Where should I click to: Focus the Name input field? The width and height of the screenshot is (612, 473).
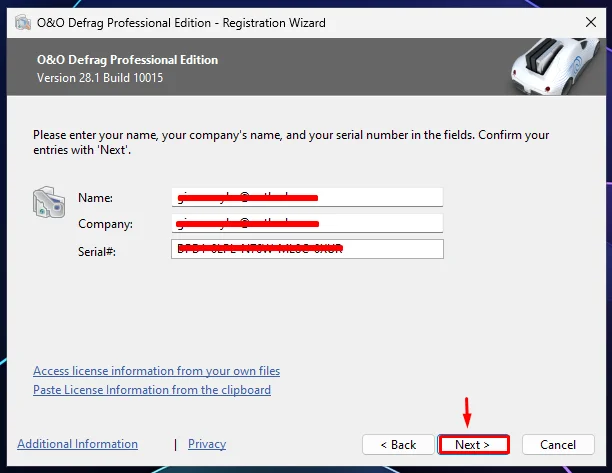307,197
